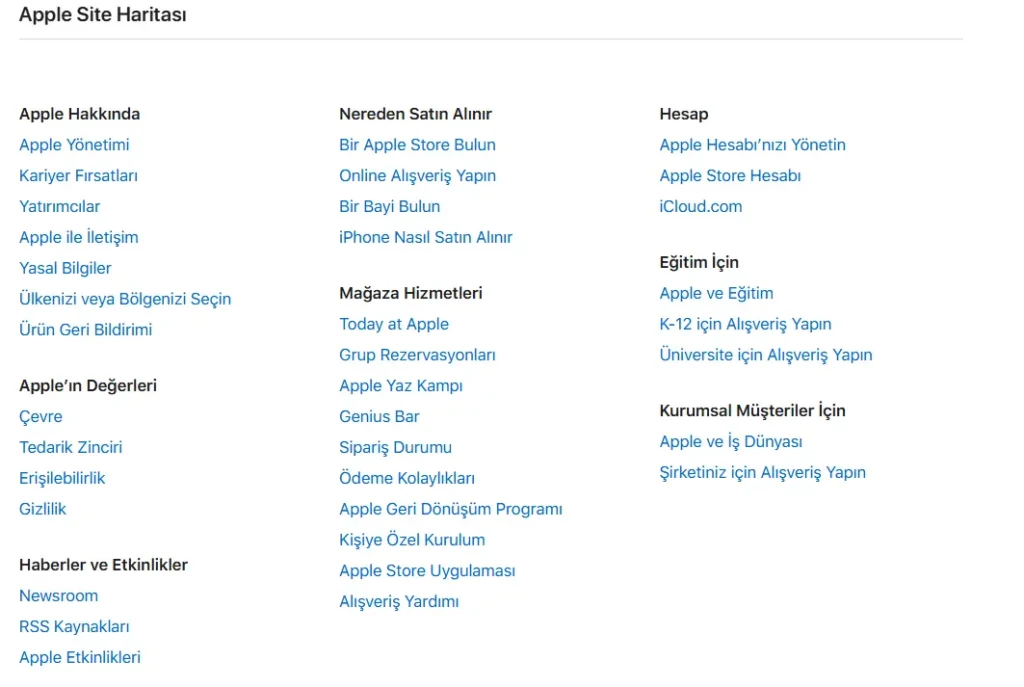Open Apple Yaz Kampı link
Viewport: 1024px width, 687px height.
[x=401, y=386]
